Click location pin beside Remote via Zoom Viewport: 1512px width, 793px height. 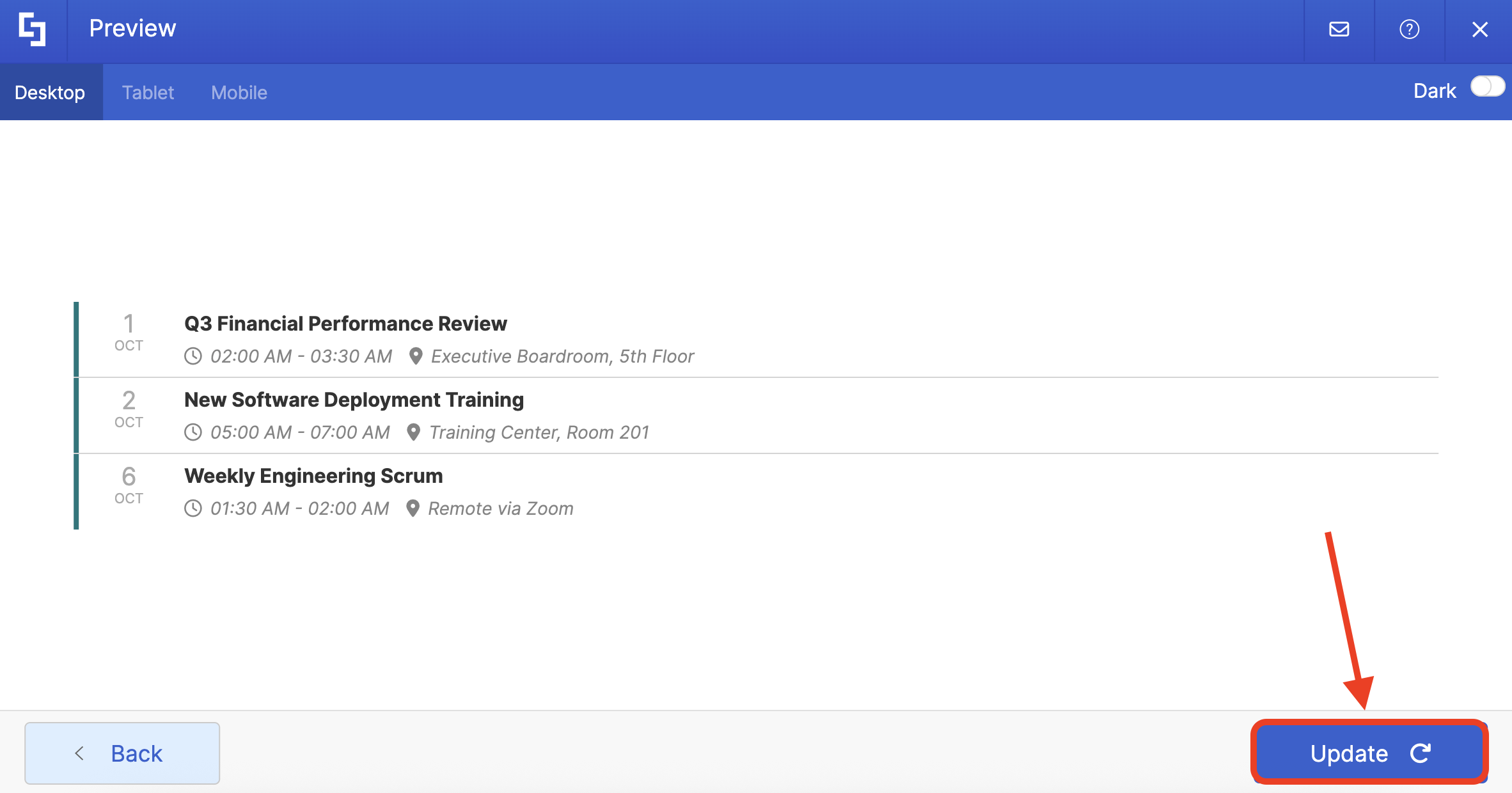[413, 508]
